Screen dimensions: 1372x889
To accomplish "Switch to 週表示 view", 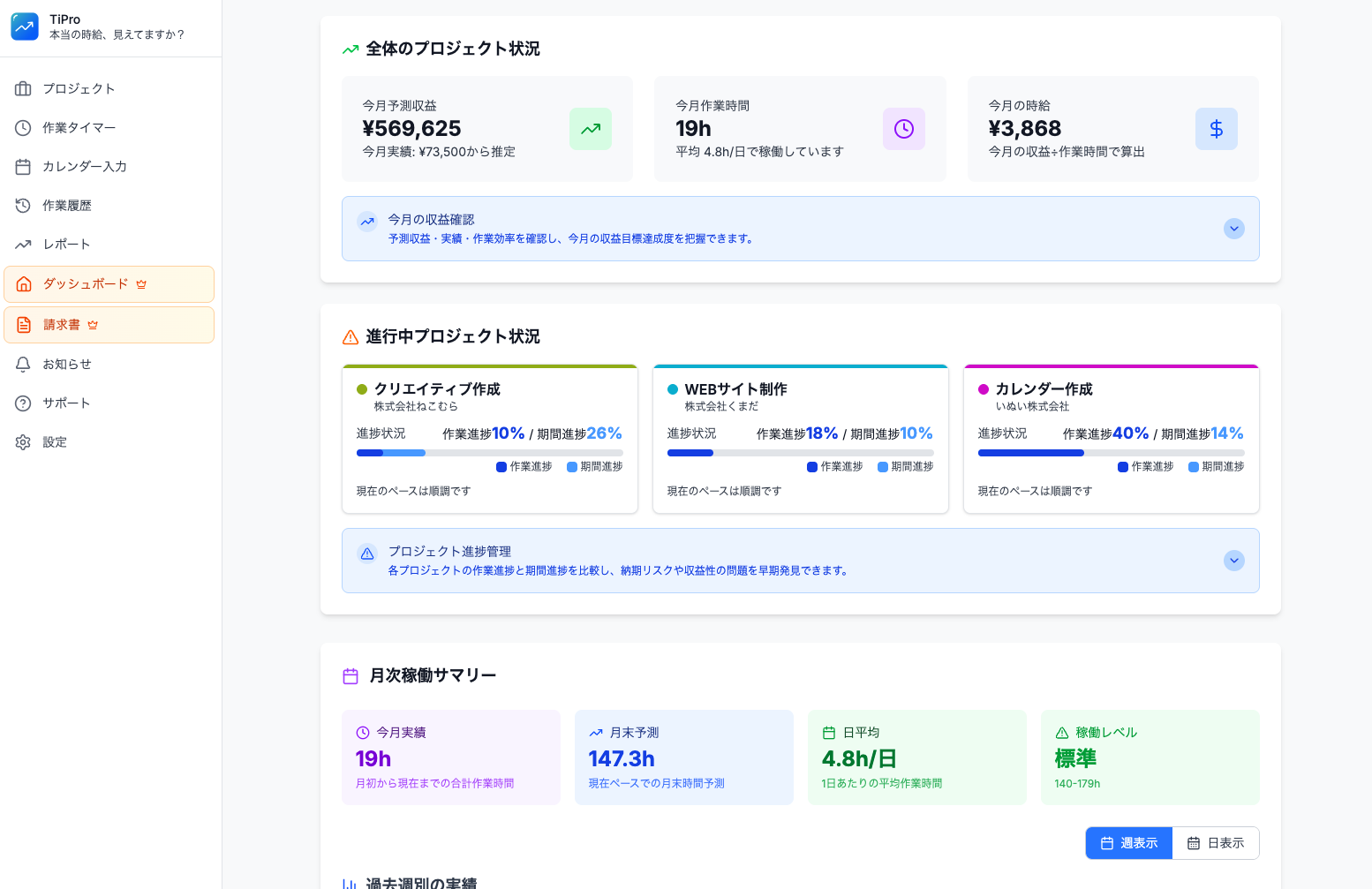I will [x=1128, y=843].
